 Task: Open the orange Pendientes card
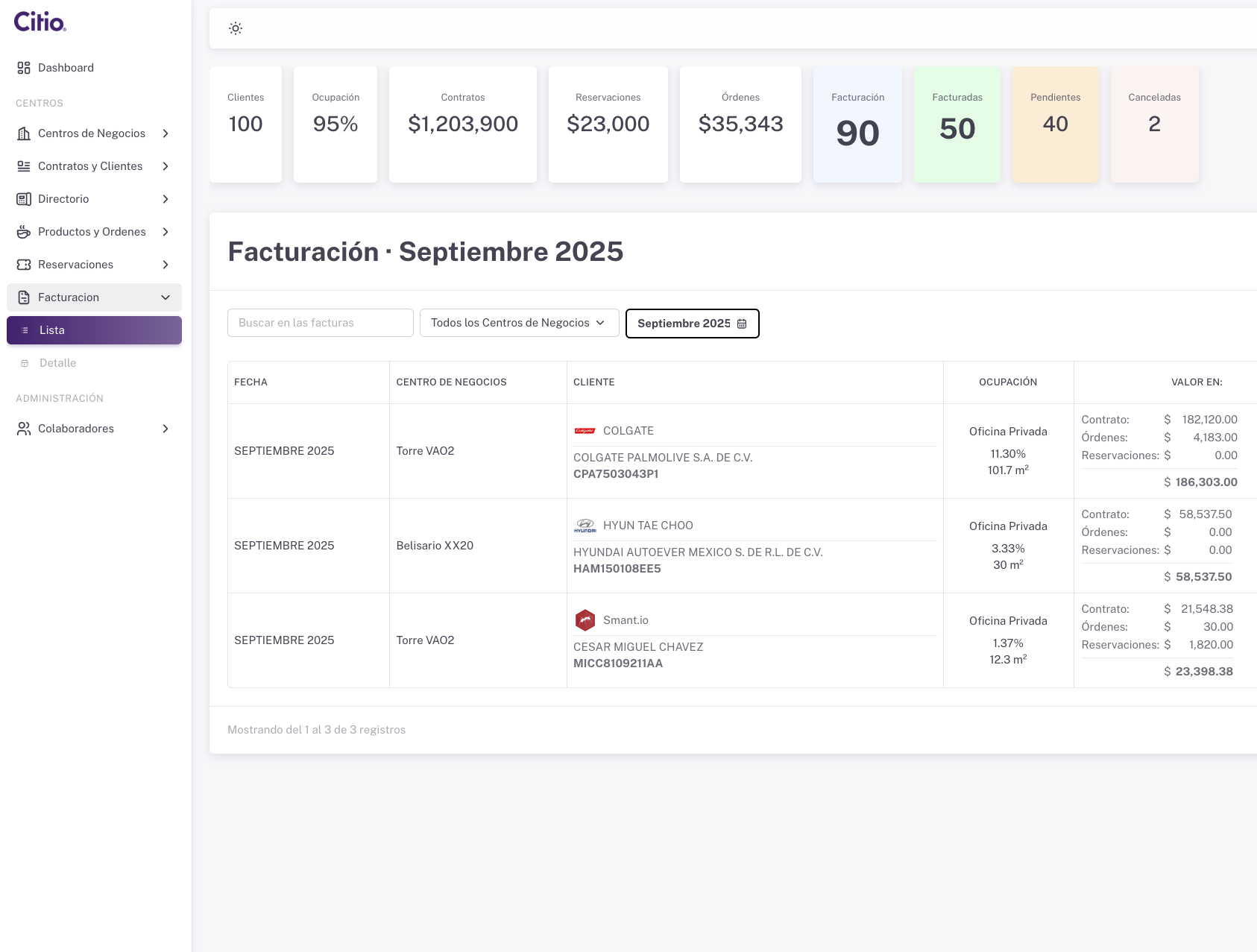tap(1055, 124)
